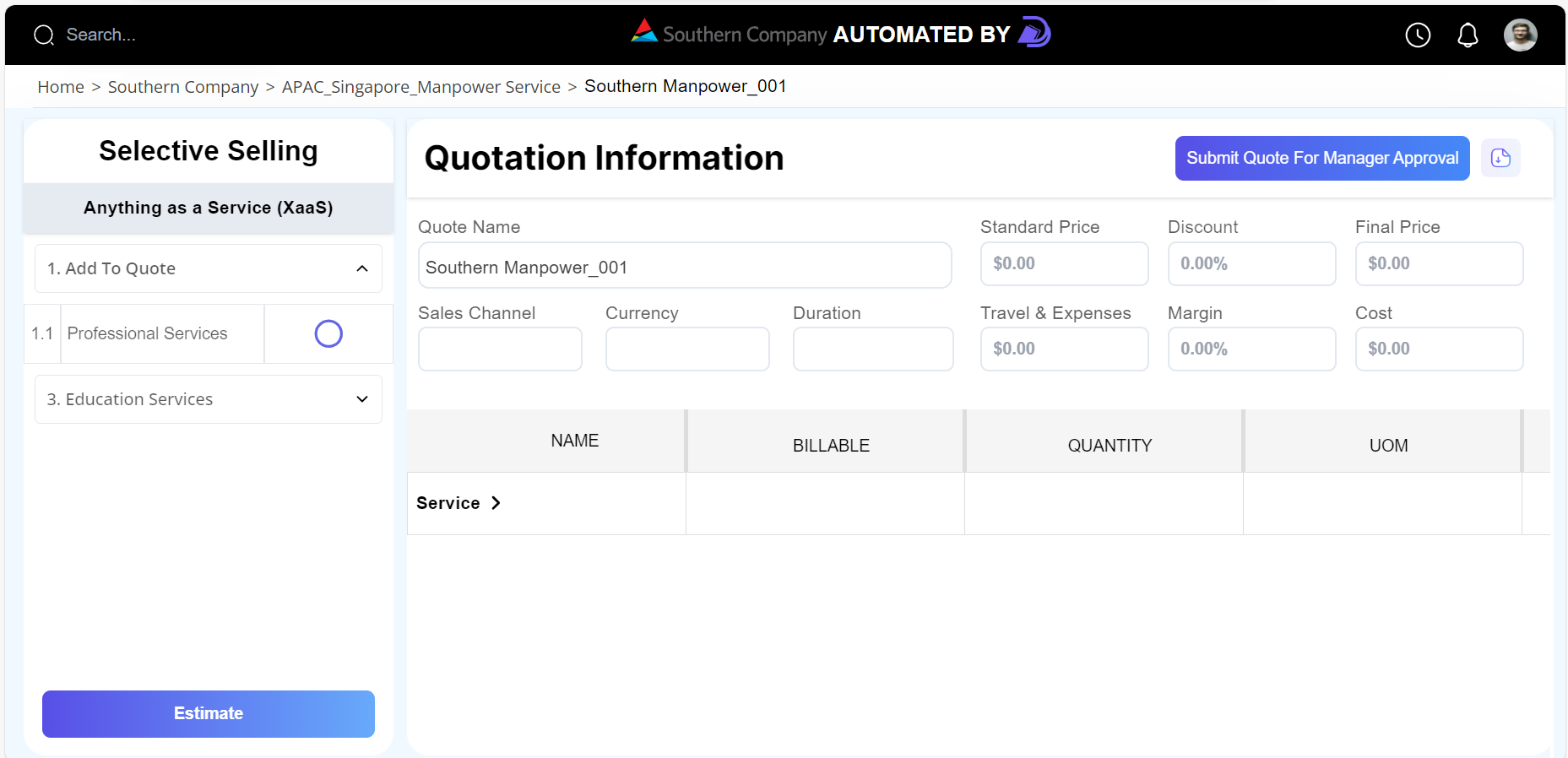Click the Estimate button

[209, 714]
